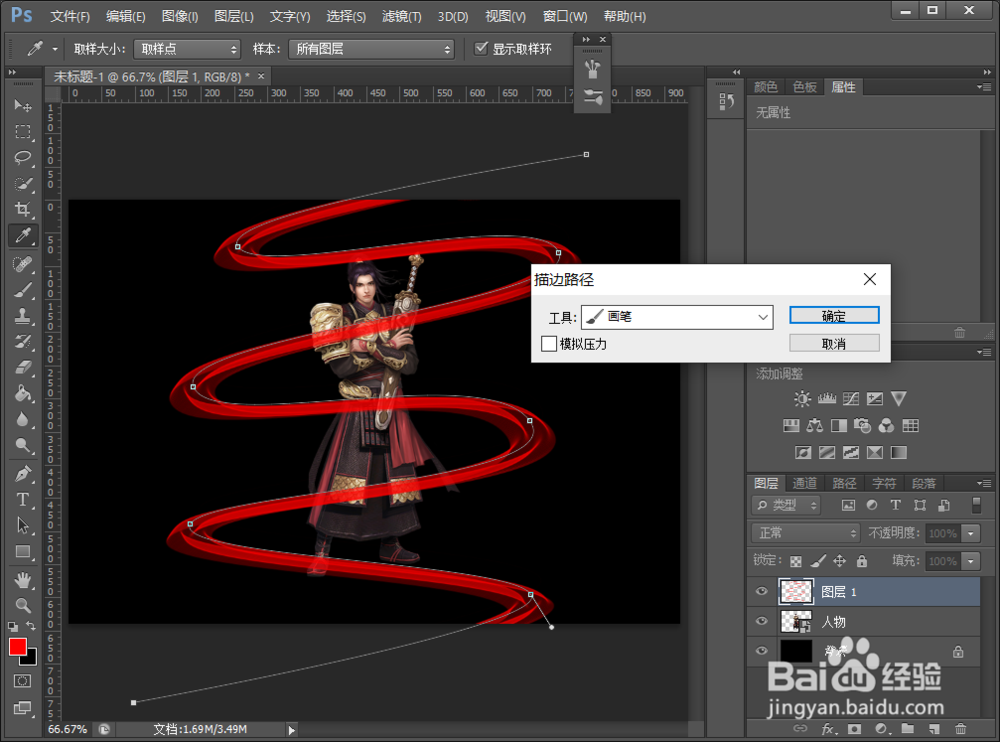The height and width of the screenshot is (742, 1000).
Task: Toggle Show Sampling Ring (显示取样环) checkbox
Action: click(x=481, y=48)
